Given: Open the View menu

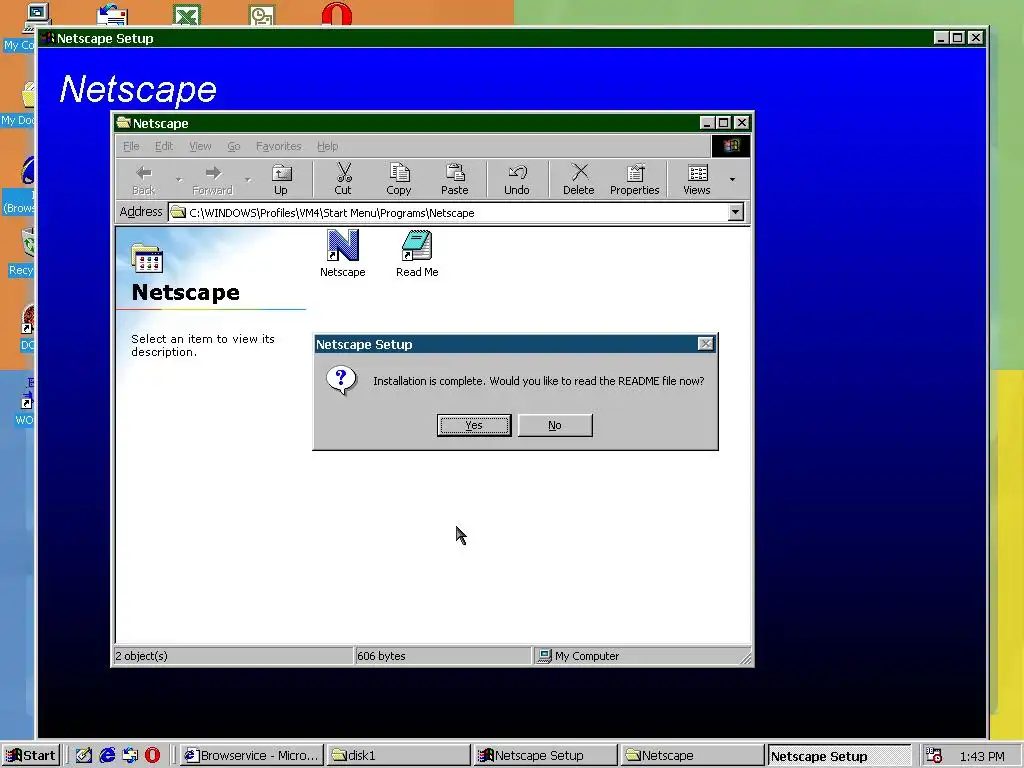Looking at the screenshot, I should point(200,146).
